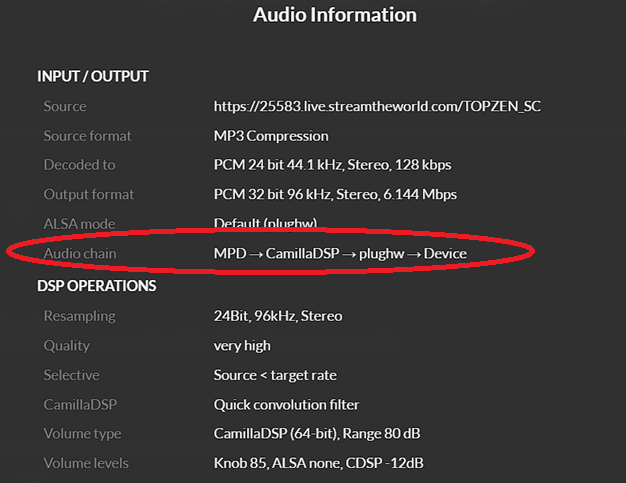Click the Quick convolution filter value

286,405
